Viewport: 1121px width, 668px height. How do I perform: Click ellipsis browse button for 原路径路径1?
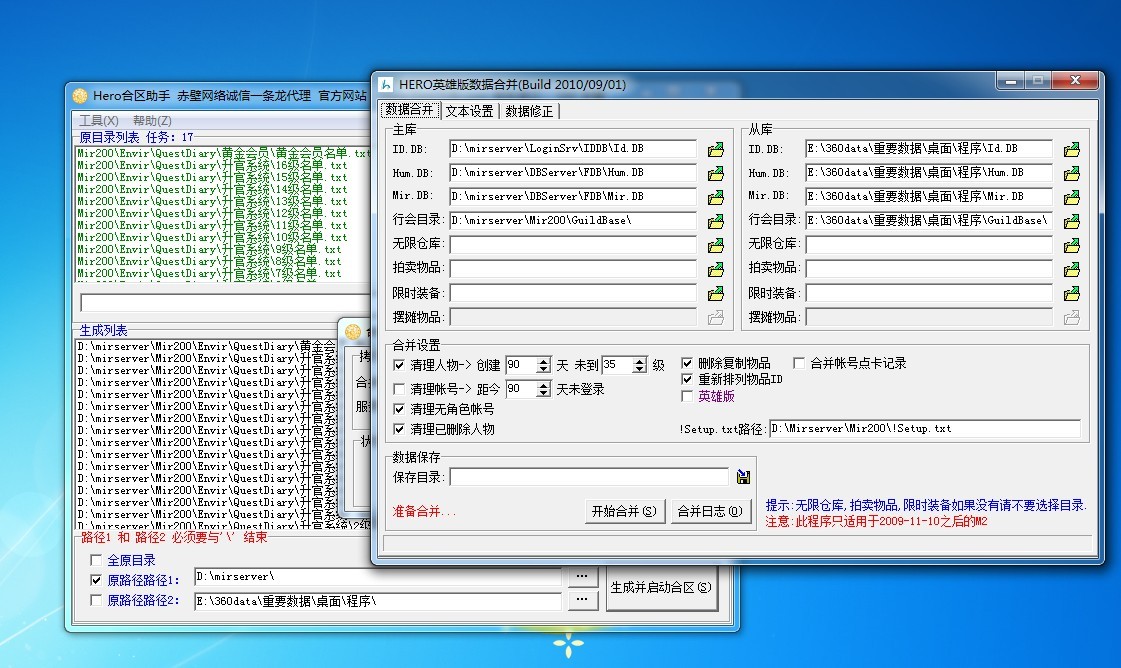click(582, 577)
